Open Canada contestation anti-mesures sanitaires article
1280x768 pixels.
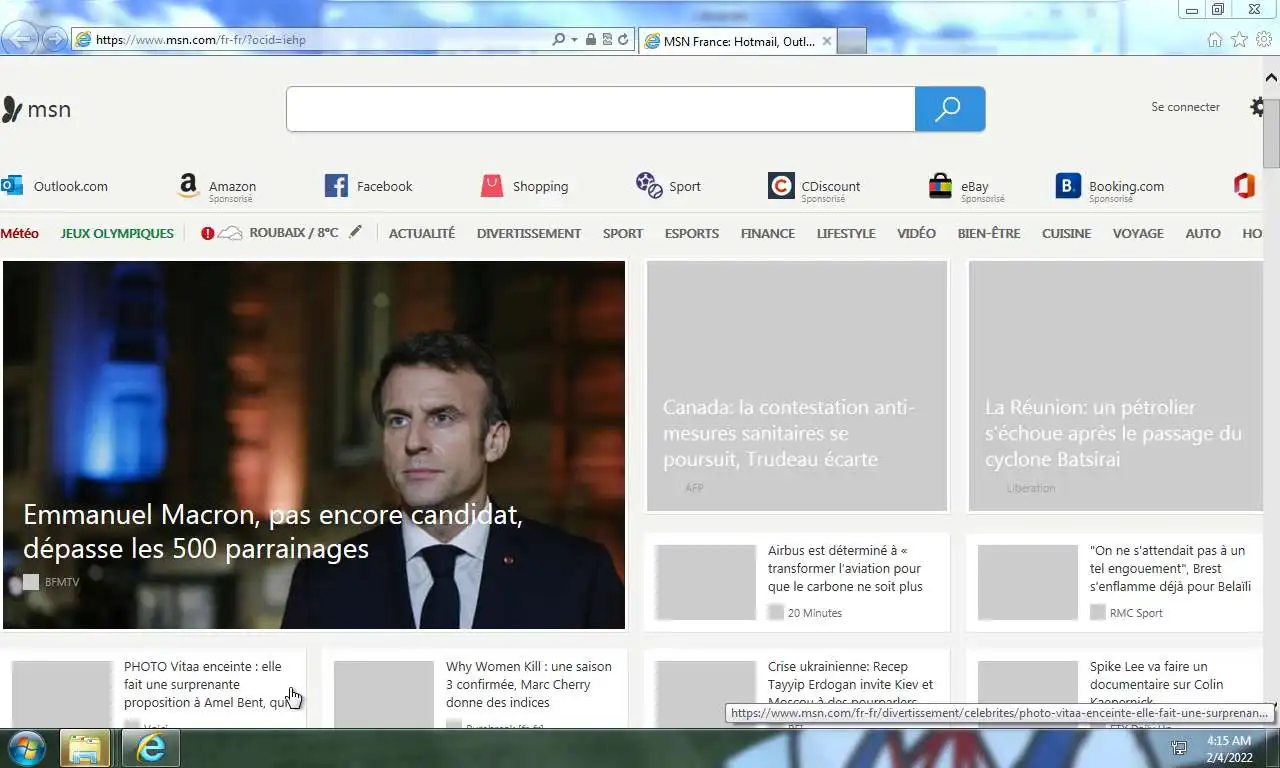click(789, 433)
